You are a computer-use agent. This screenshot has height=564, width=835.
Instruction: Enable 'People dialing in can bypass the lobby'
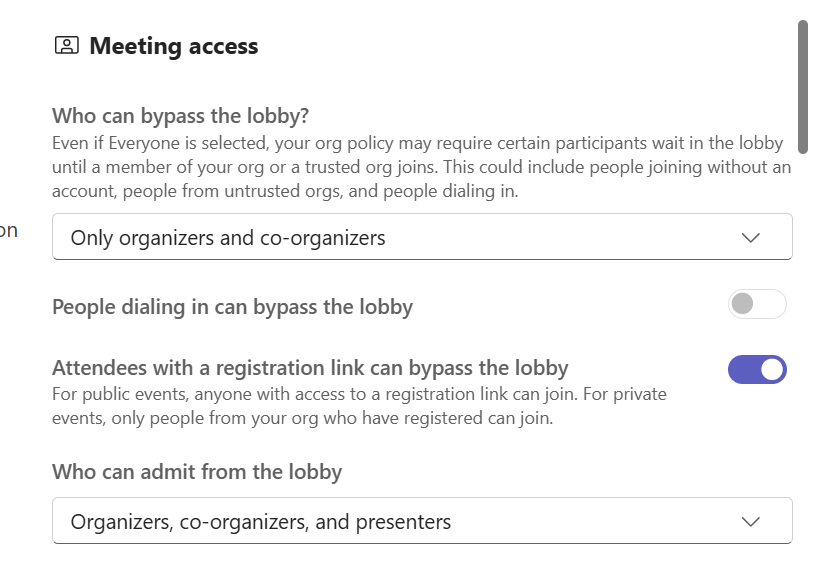pyautogui.click(x=757, y=304)
